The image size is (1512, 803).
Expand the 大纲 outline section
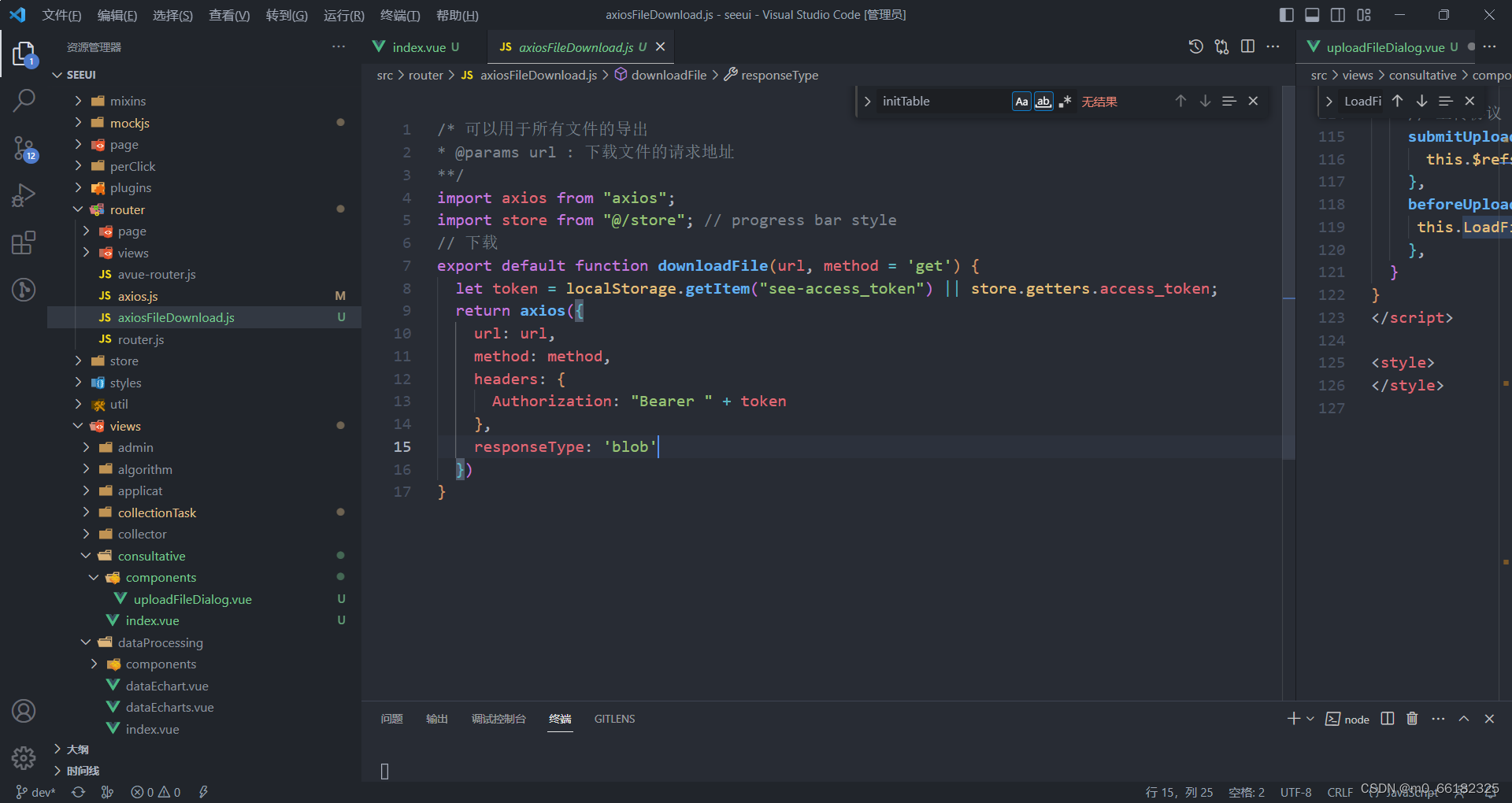tap(204, 749)
